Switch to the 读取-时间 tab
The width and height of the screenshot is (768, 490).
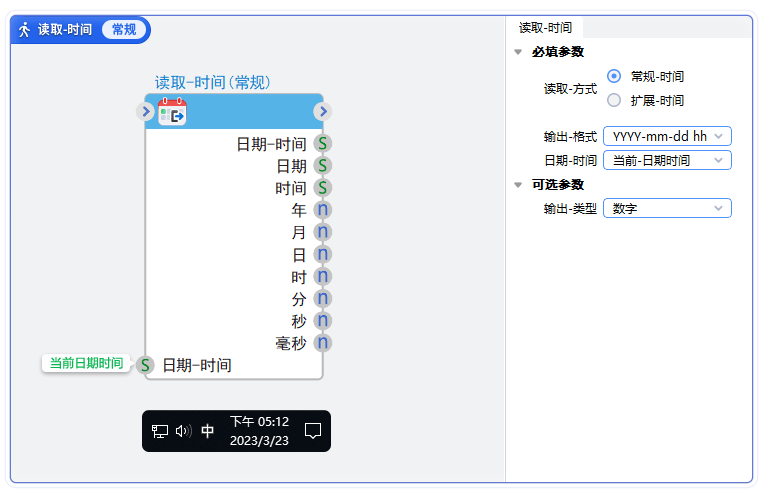point(545,28)
